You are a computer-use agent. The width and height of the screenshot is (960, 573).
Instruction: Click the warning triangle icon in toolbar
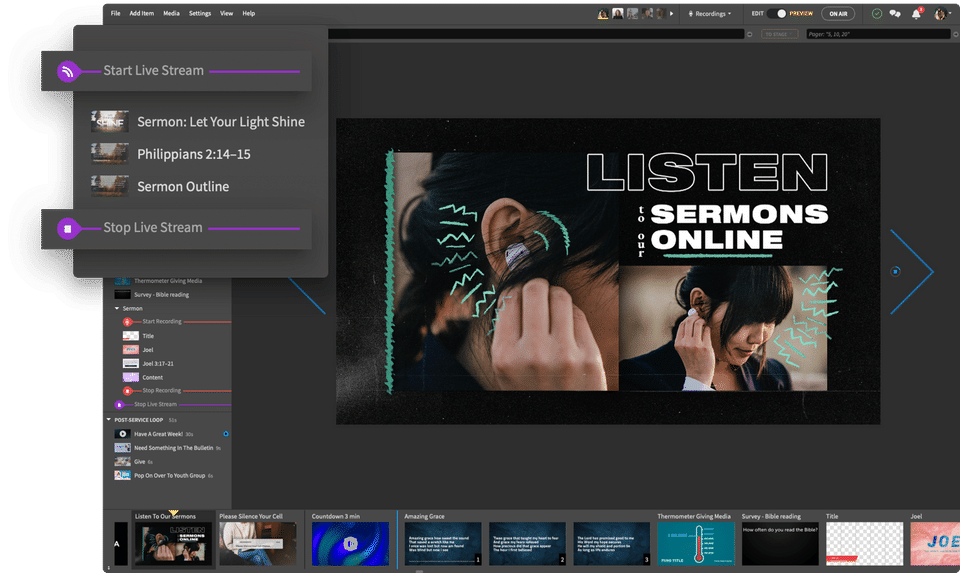coord(602,14)
